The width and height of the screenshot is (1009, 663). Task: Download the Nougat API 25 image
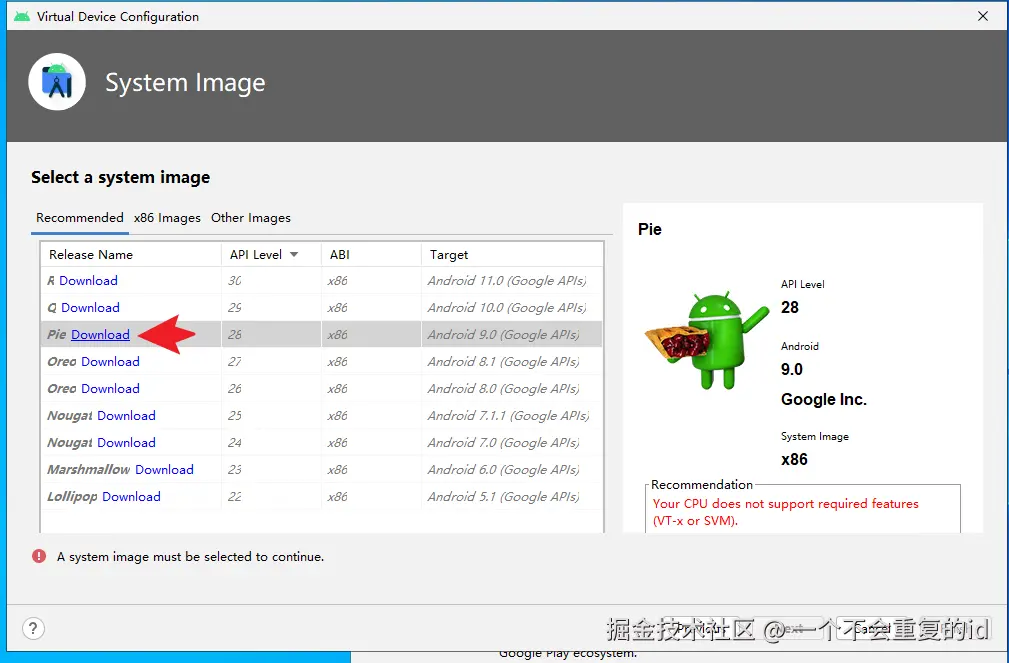pos(126,416)
